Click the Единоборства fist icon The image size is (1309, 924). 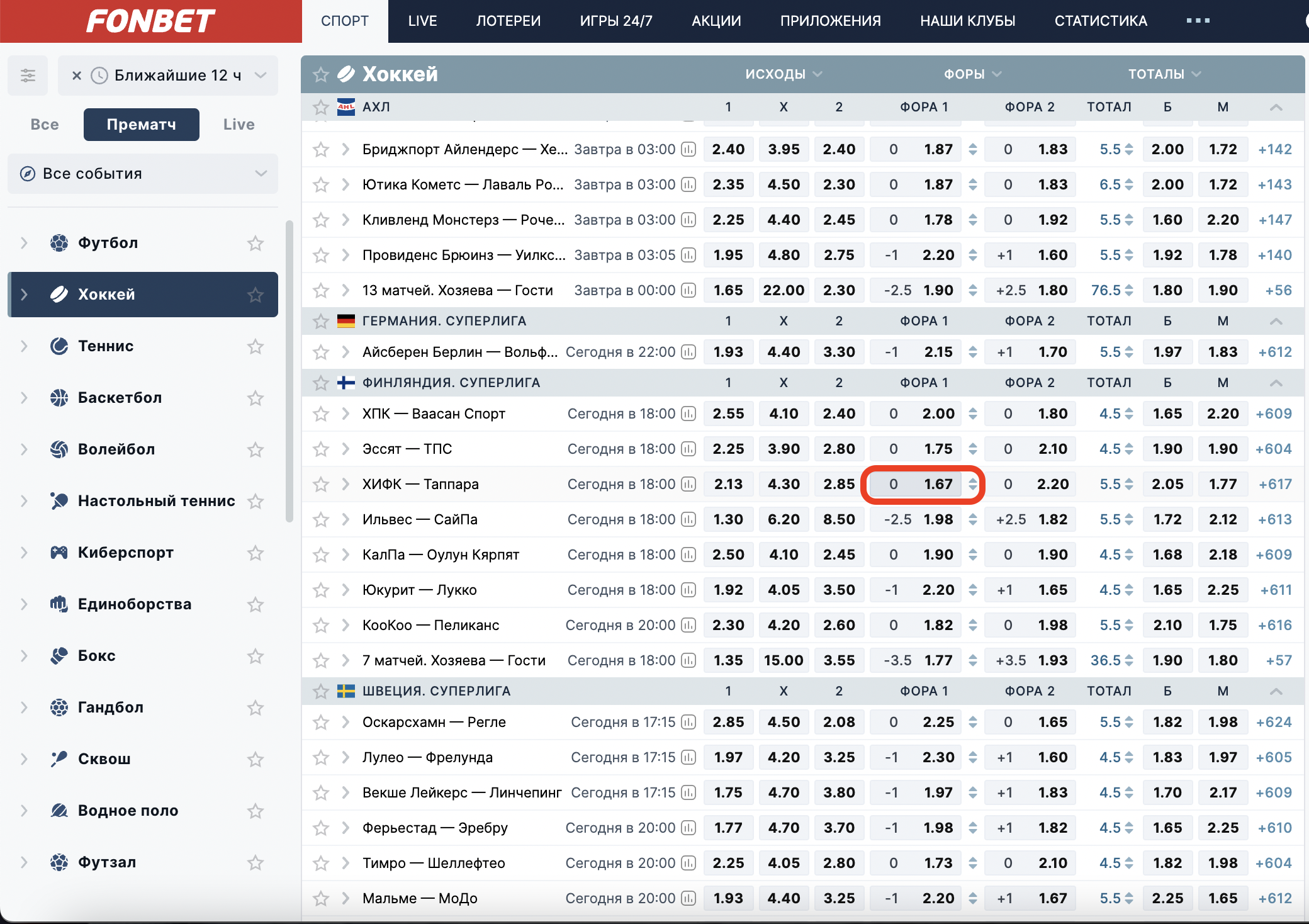tap(59, 604)
